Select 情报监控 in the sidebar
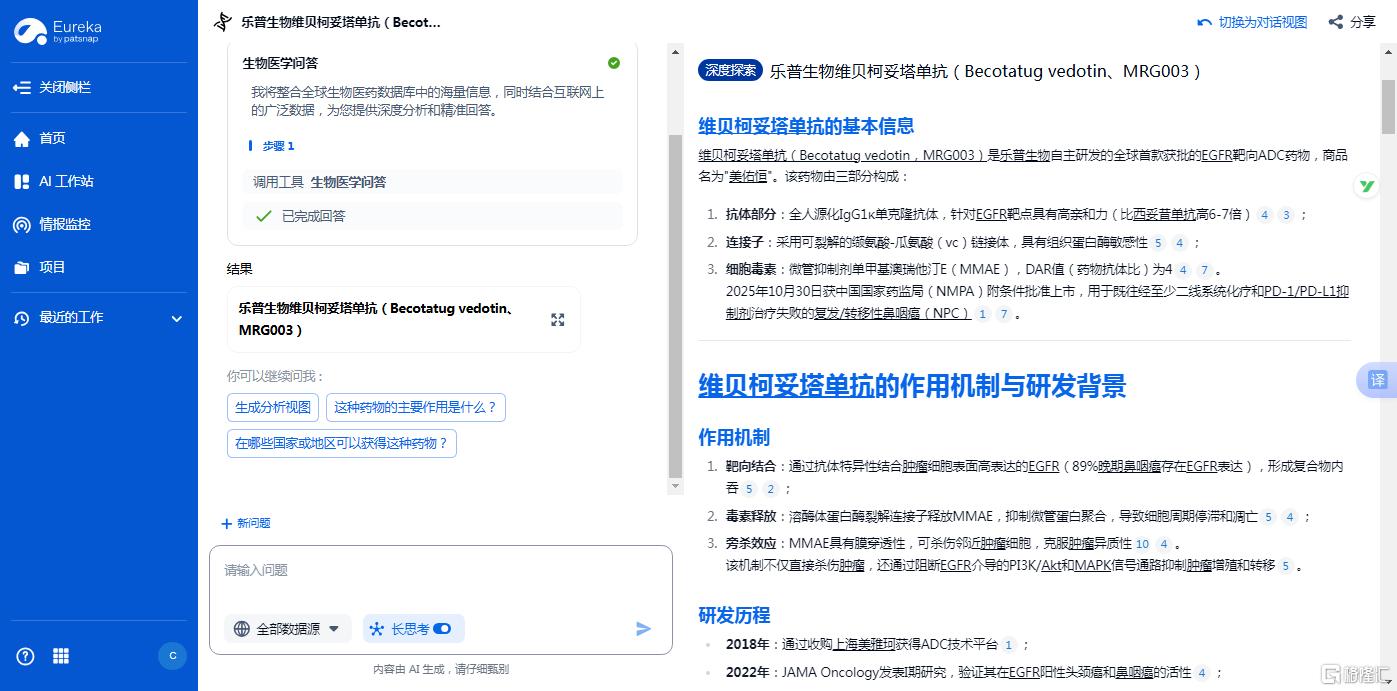Viewport: 1397px width, 691px height. coord(65,224)
